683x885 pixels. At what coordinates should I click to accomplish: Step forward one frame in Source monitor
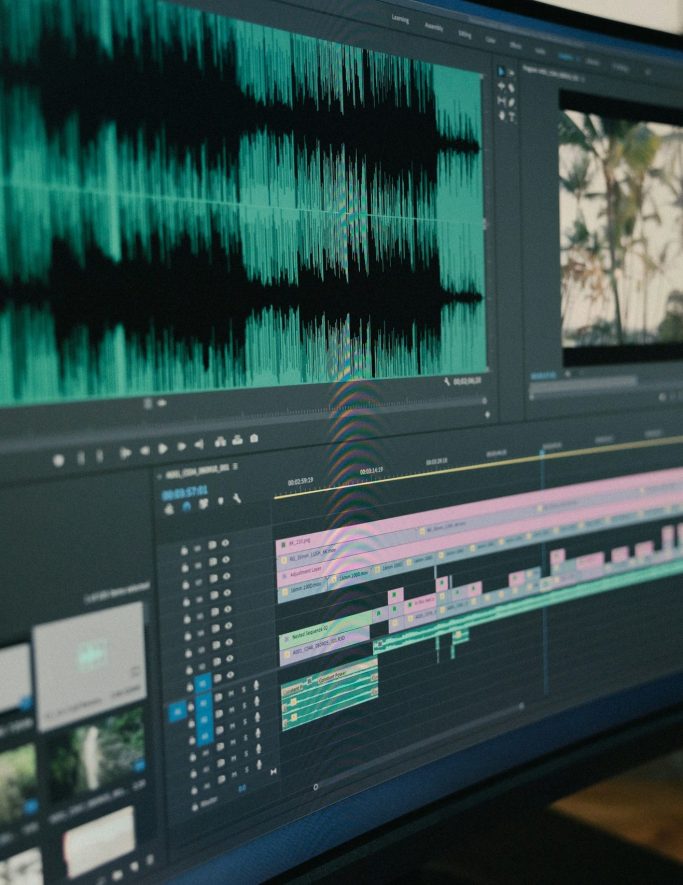click(182, 446)
